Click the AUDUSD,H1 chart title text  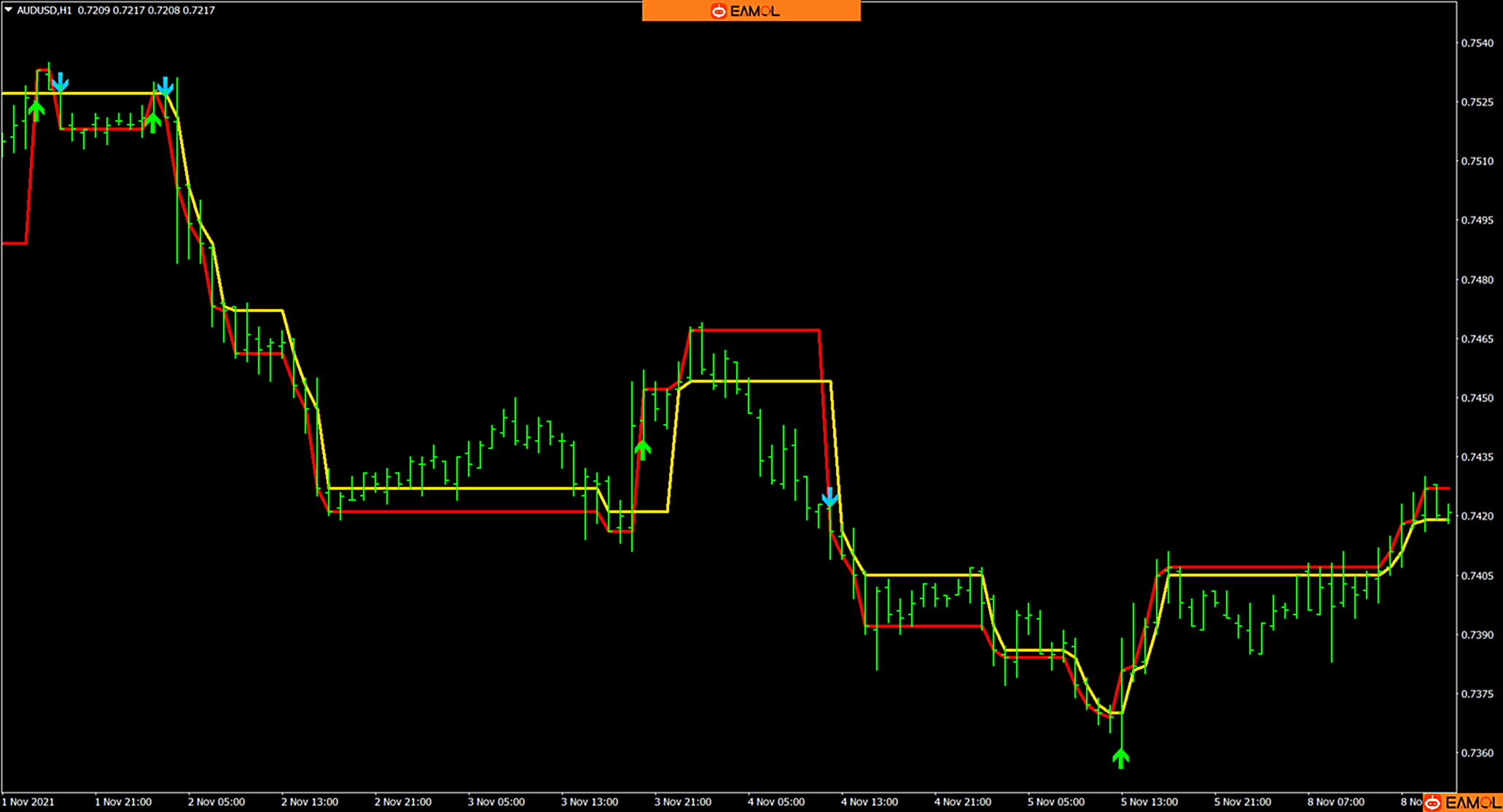[x=44, y=10]
